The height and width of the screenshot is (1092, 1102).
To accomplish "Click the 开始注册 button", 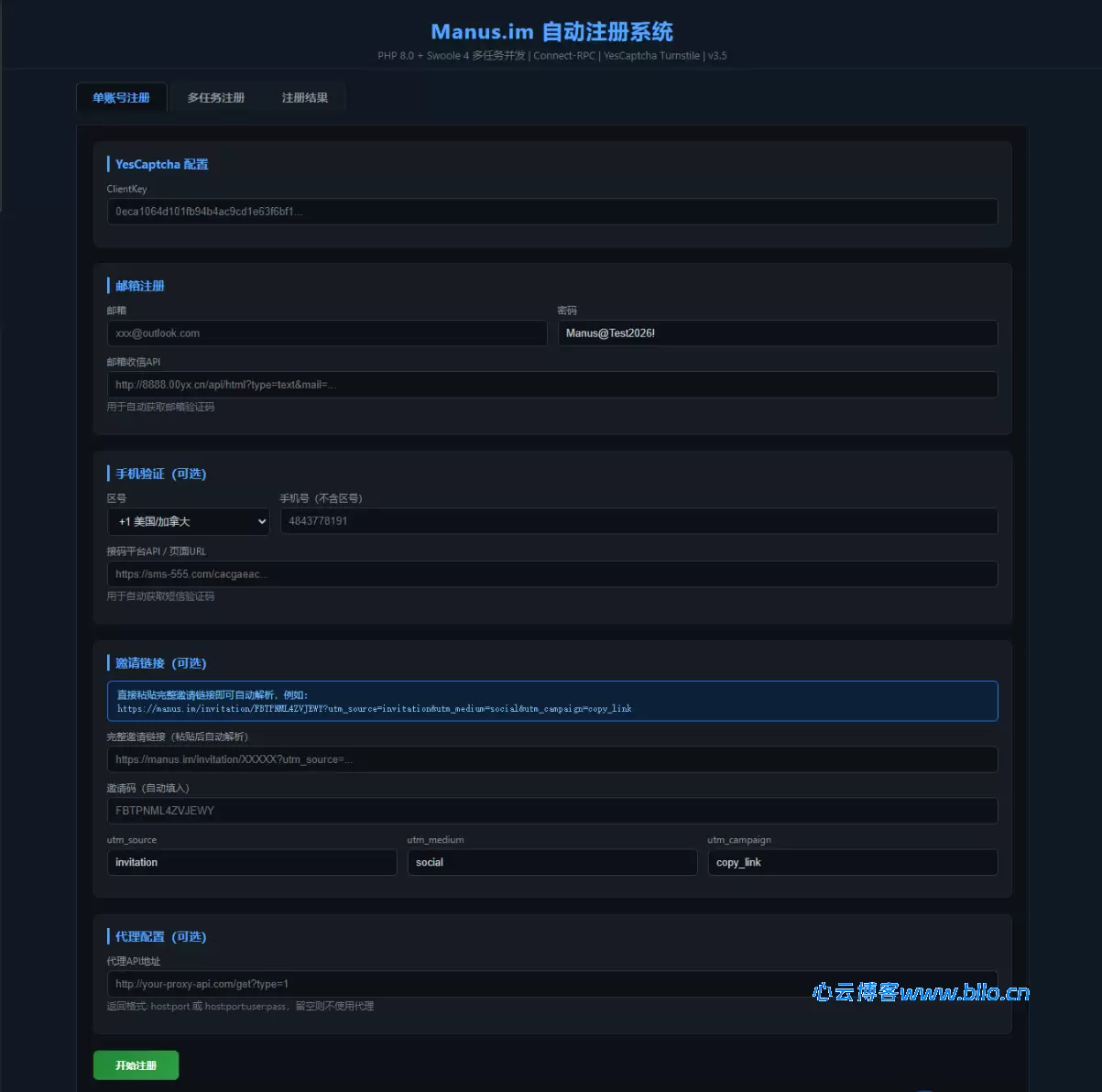I will click(x=135, y=1065).
